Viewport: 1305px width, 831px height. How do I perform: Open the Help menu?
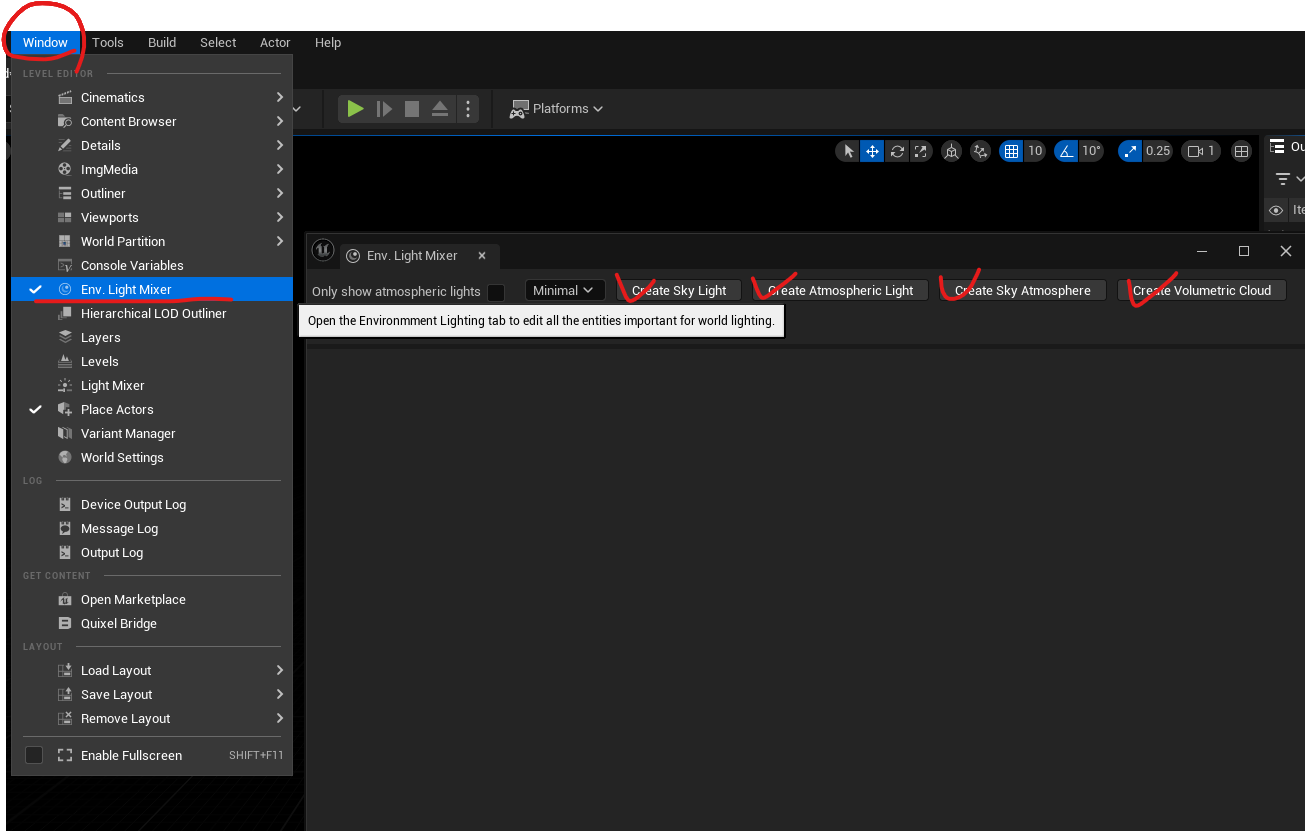pos(328,42)
